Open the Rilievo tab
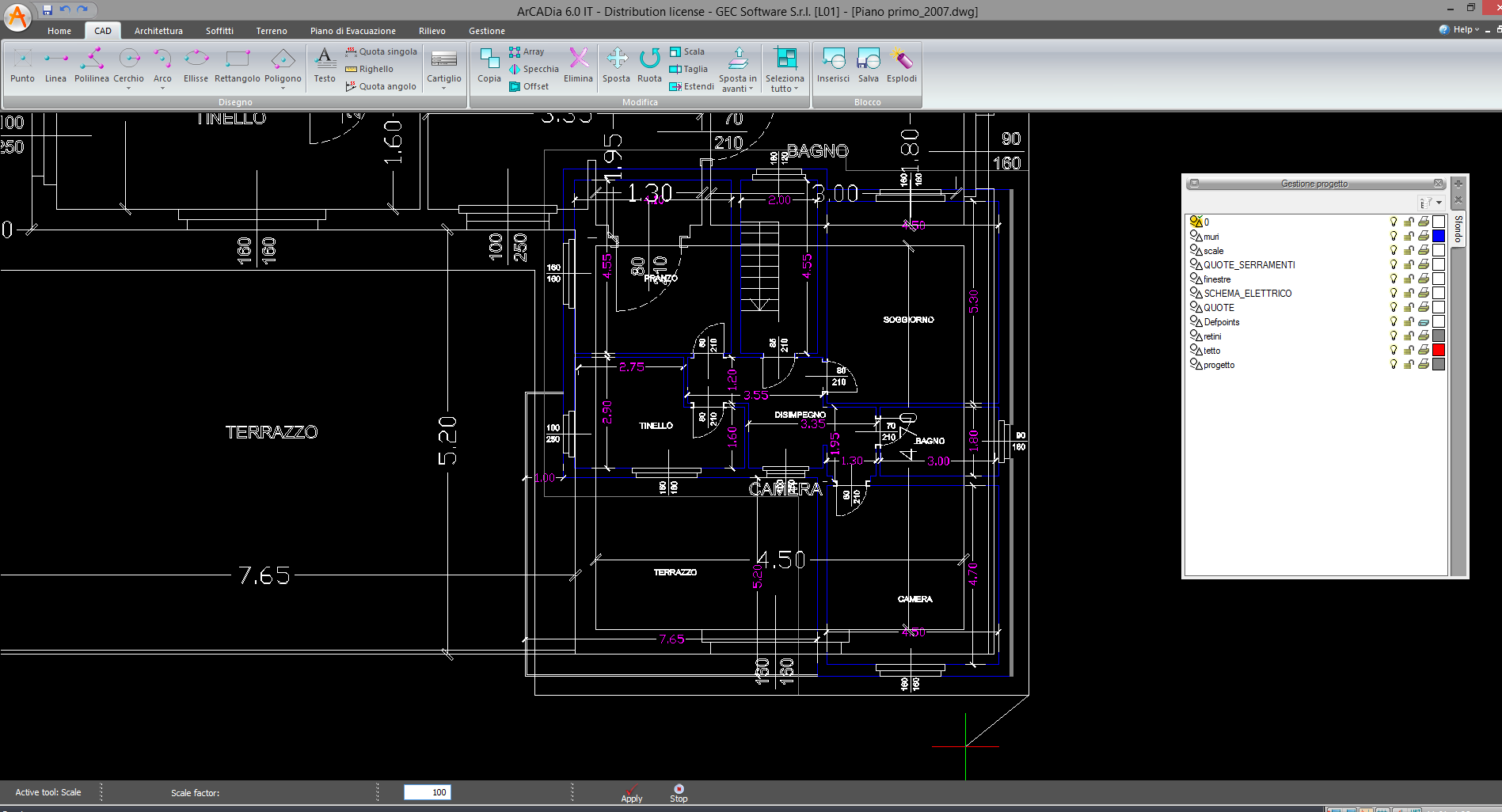The height and width of the screenshot is (812, 1502). coord(432,31)
